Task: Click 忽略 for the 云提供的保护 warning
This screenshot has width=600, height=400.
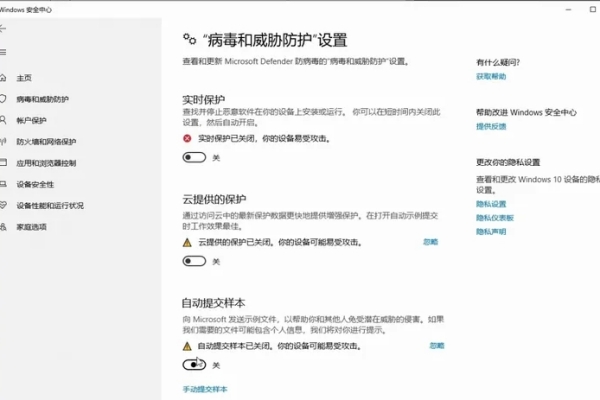Action: [x=430, y=242]
